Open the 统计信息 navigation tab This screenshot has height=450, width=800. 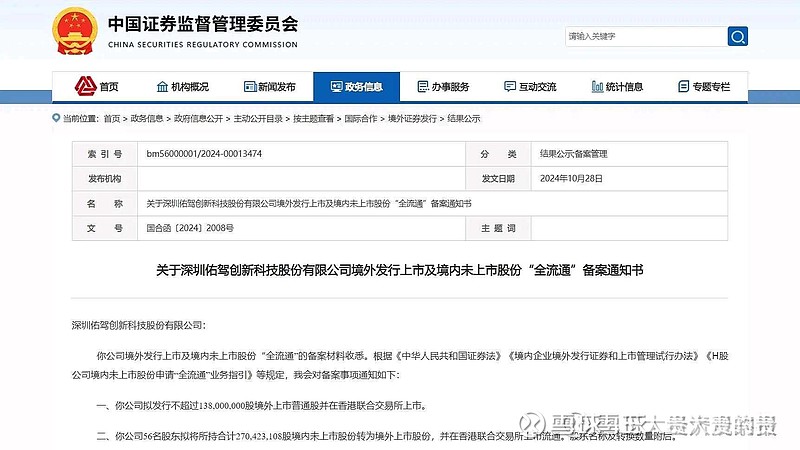617,87
